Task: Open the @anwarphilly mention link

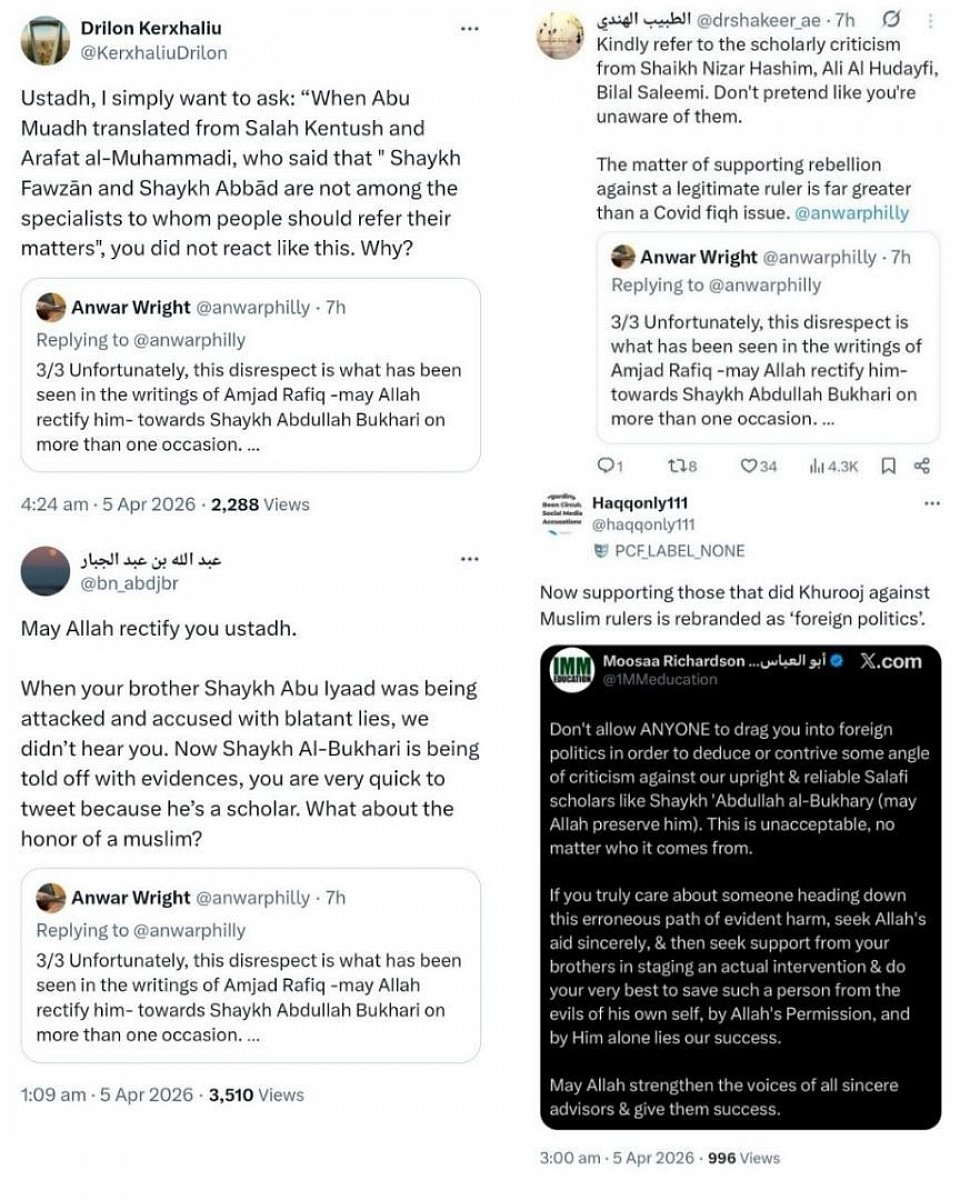Action: [x=851, y=212]
